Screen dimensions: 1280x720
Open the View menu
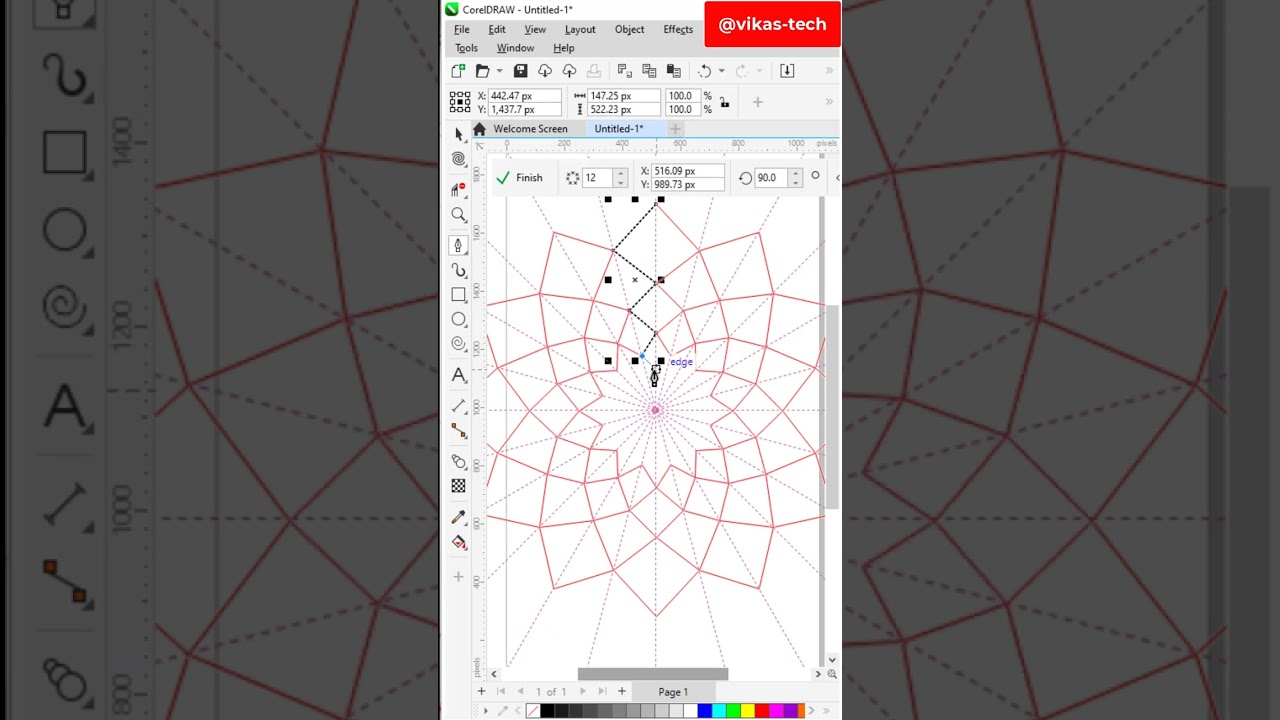(x=535, y=29)
